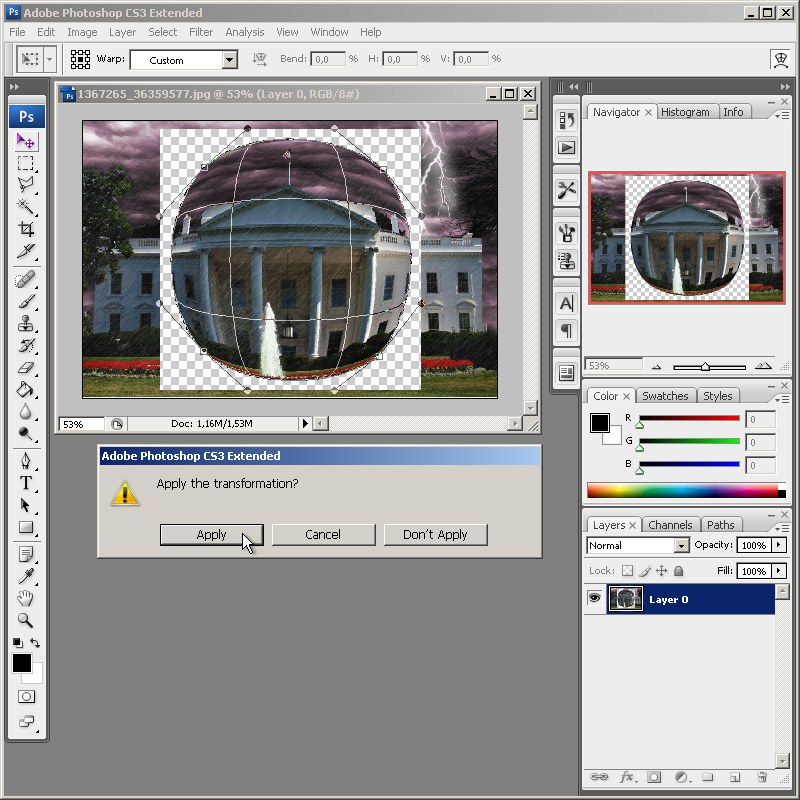Image resolution: width=800 pixels, height=800 pixels.
Task: Open the Layers panel options menu
Action: click(782, 528)
